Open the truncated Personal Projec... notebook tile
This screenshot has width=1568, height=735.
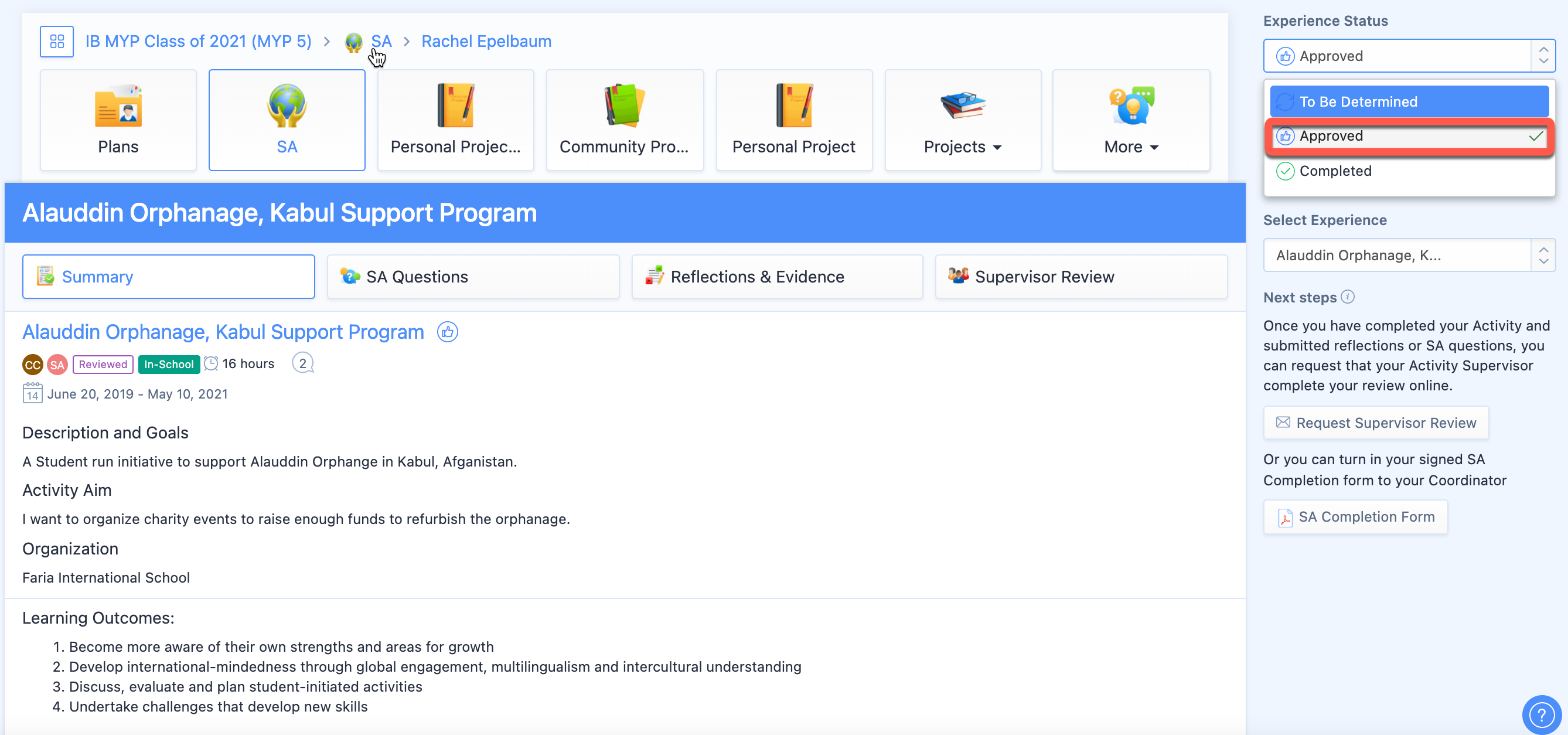455,120
